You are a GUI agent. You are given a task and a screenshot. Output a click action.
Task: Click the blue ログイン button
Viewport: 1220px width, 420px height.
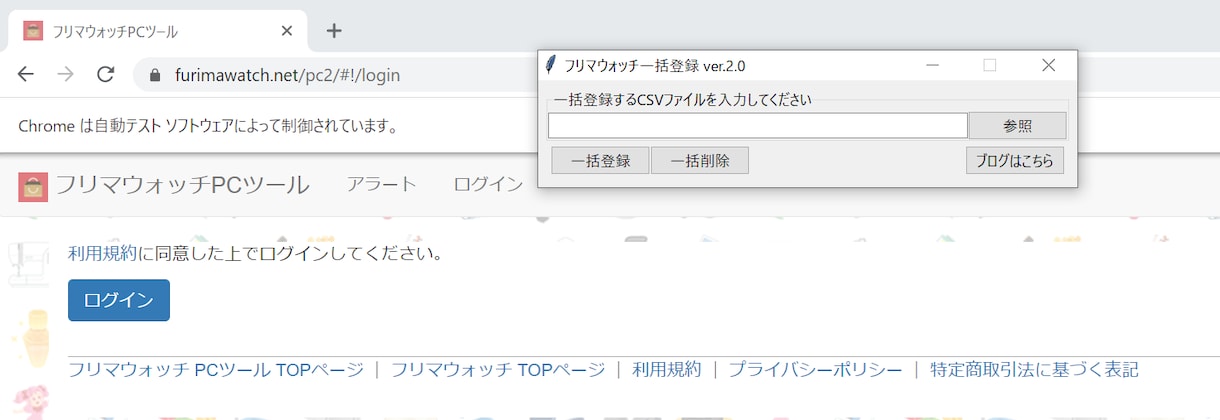[x=119, y=300]
